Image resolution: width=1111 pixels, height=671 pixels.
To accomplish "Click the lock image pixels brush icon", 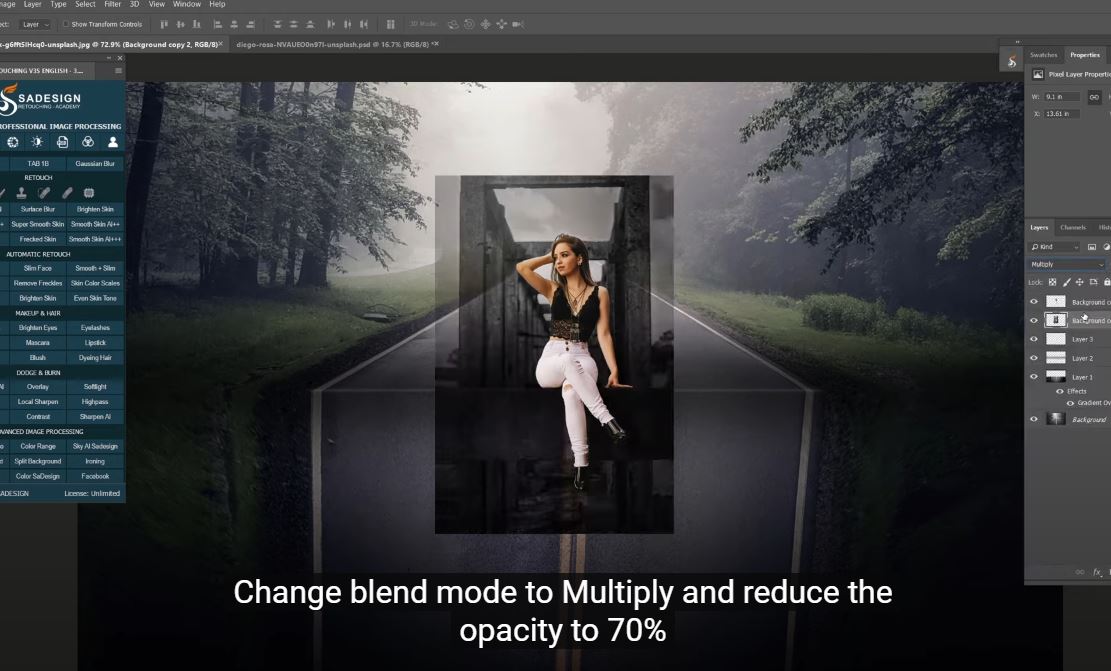I will (x=1066, y=282).
